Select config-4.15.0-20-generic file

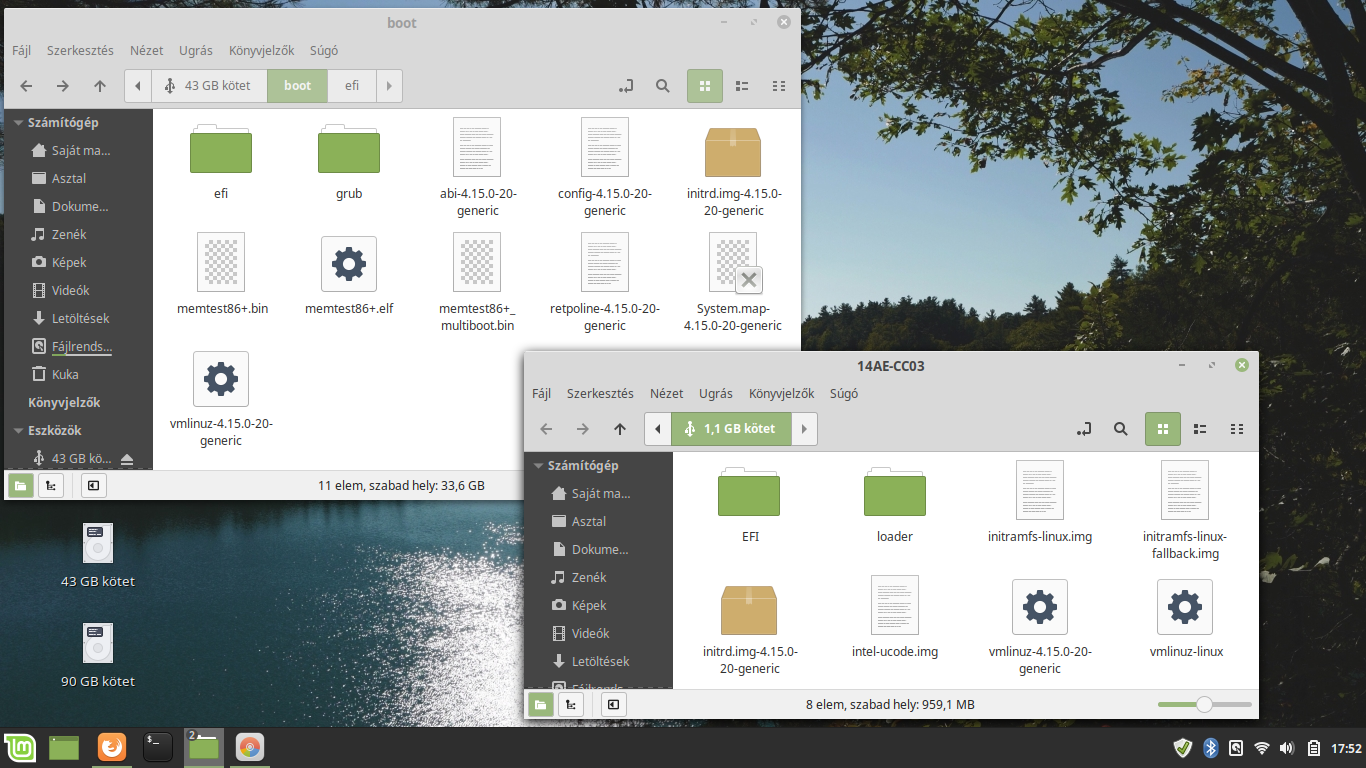pos(605,168)
